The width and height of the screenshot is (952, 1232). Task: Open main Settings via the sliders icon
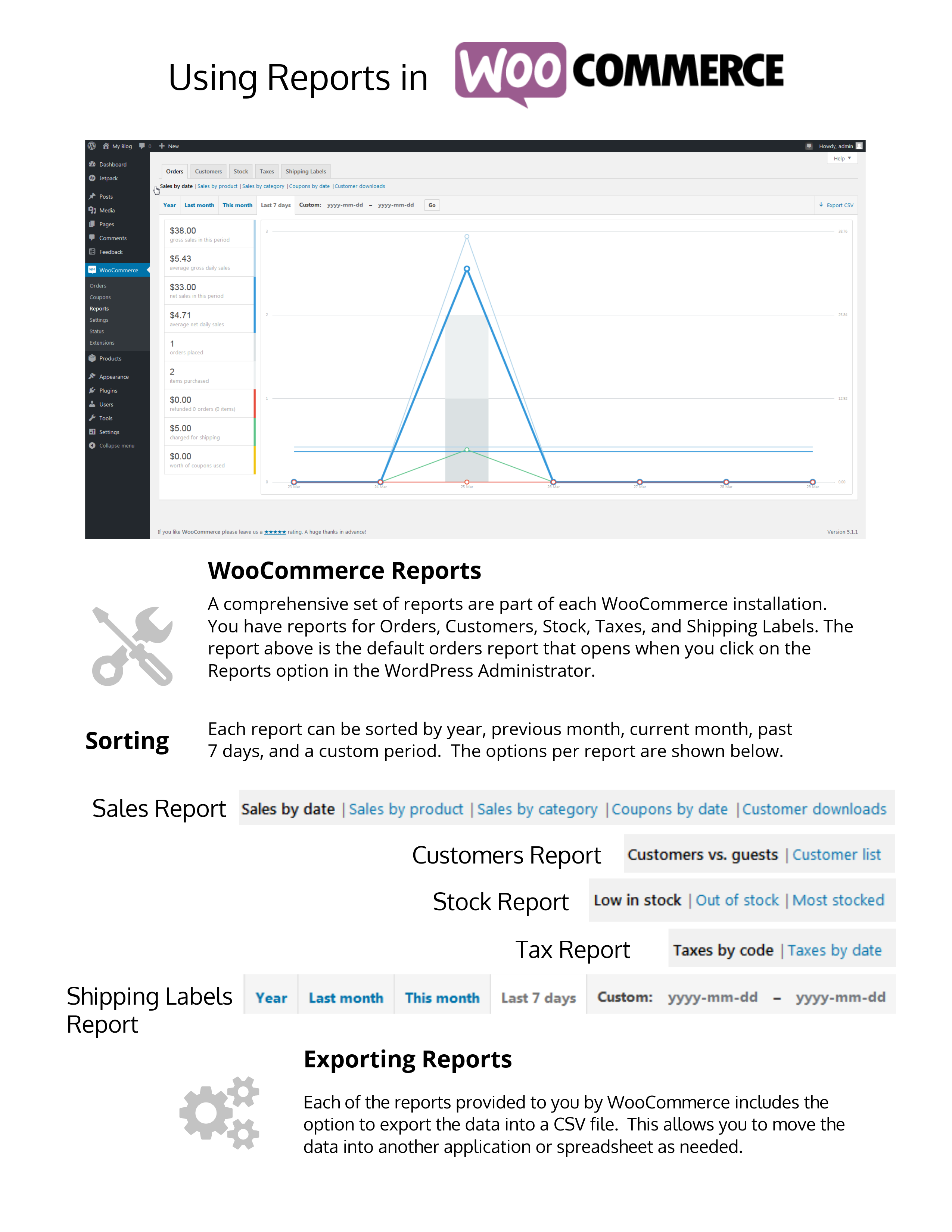(x=92, y=432)
